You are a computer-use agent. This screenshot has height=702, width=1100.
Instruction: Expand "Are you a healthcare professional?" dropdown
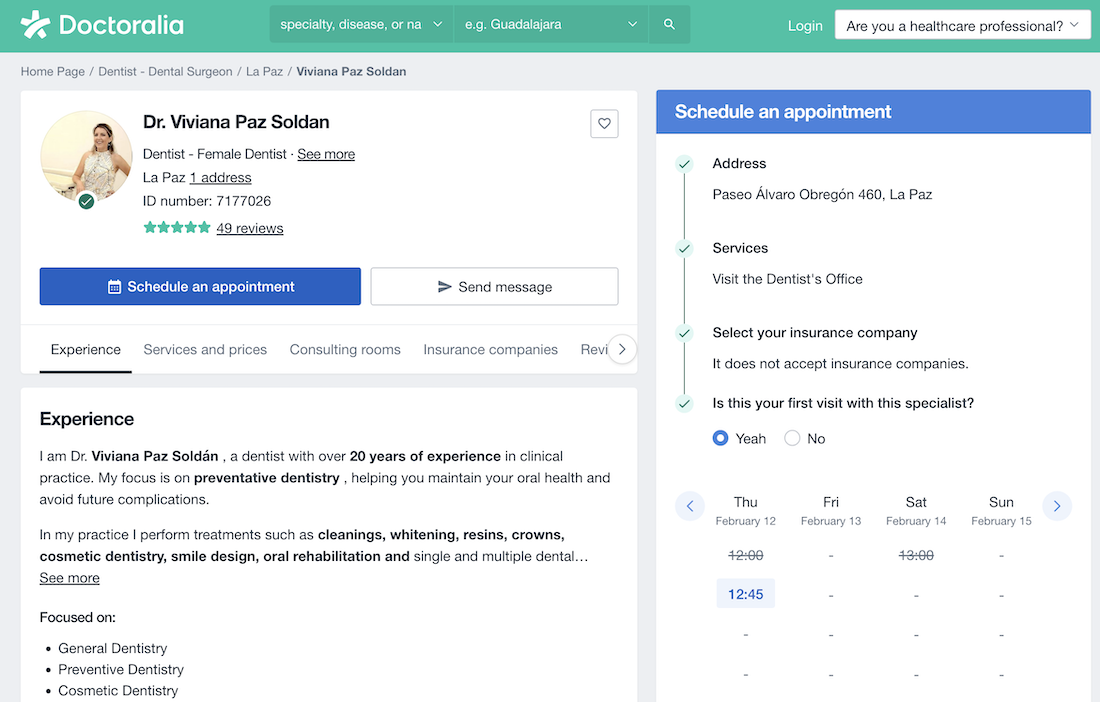(x=962, y=26)
